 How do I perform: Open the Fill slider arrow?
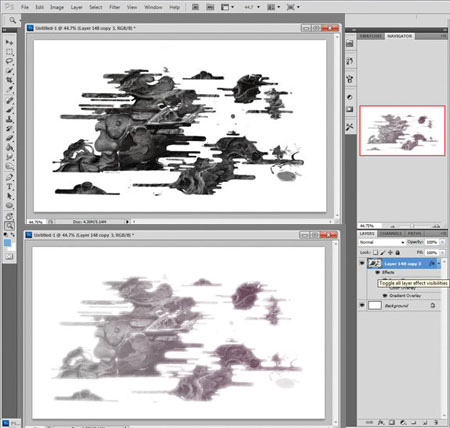click(443, 252)
